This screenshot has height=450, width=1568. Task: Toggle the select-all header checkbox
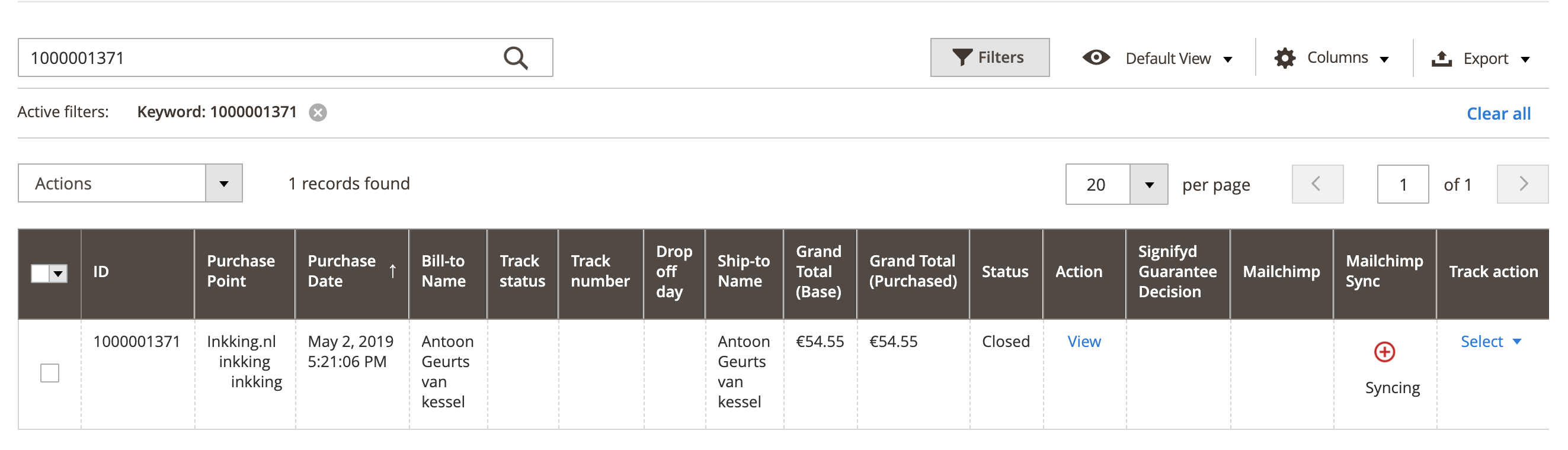point(40,274)
